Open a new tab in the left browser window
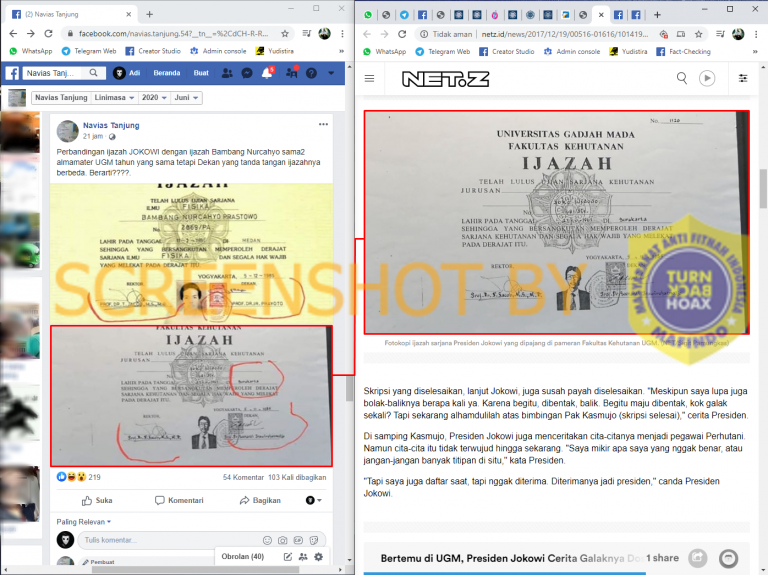 click(149, 15)
